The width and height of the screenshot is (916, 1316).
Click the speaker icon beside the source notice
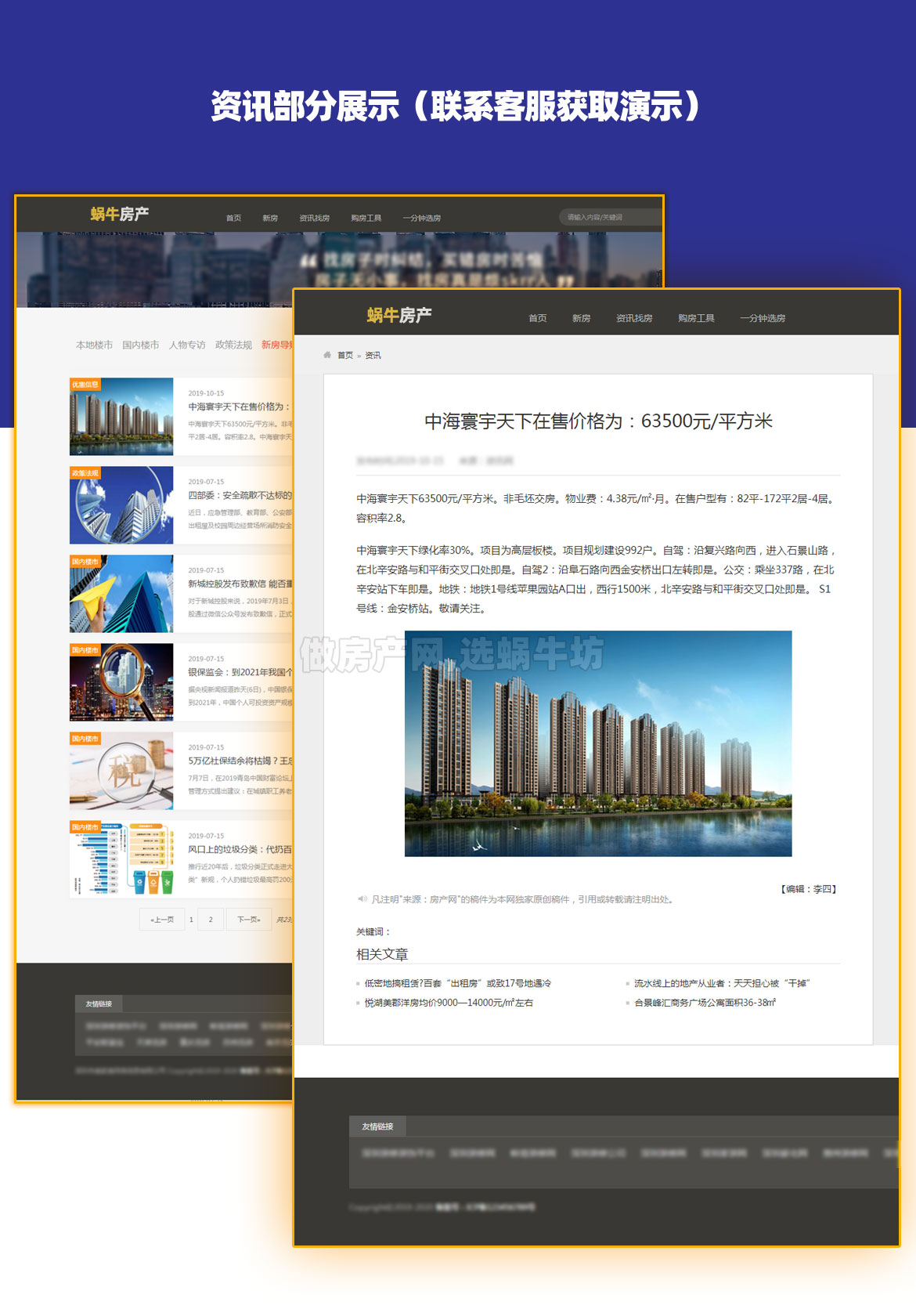pyautogui.click(x=362, y=898)
